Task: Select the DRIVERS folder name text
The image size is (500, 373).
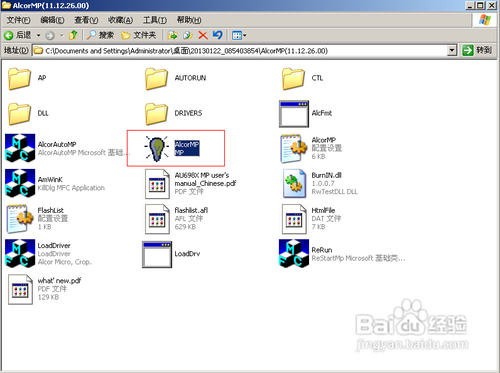Action: point(188,113)
